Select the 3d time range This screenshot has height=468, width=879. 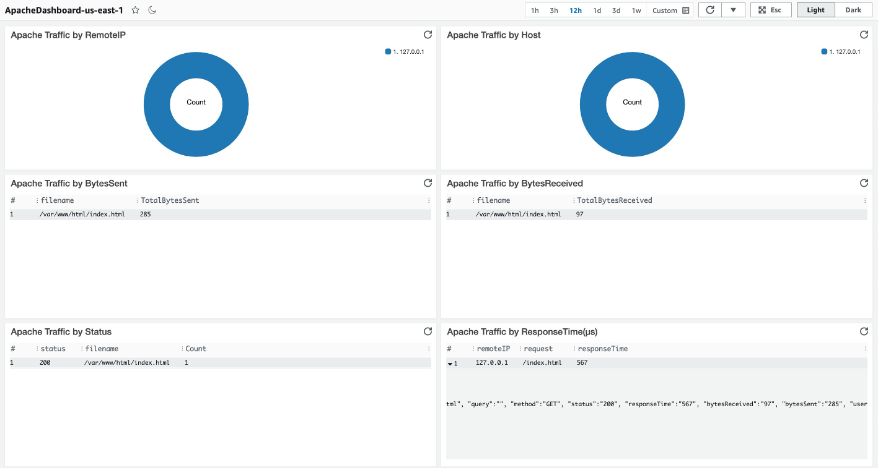616,11
